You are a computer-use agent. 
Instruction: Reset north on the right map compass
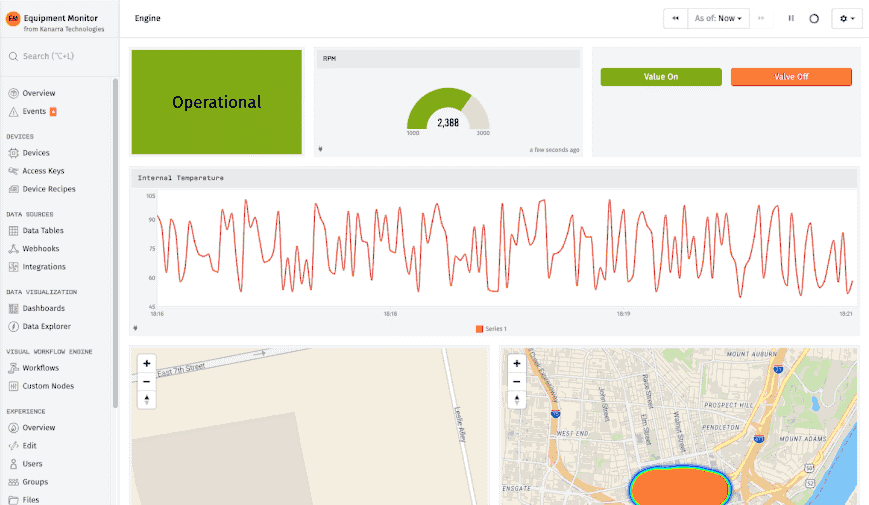coord(517,400)
